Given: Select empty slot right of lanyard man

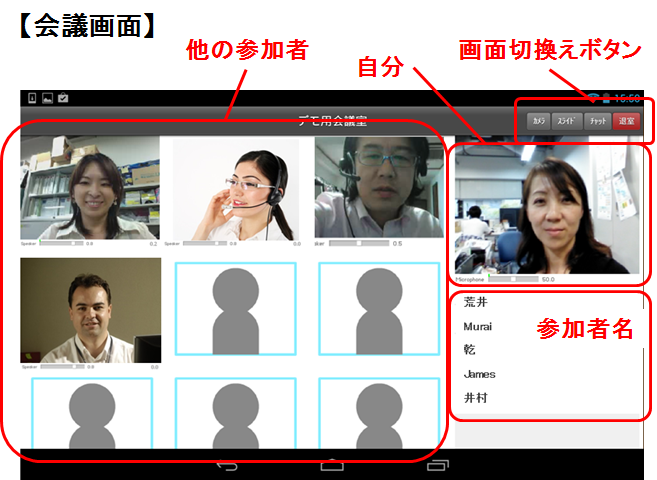Looking at the screenshot, I should pyautogui.click(x=236, y=309).
